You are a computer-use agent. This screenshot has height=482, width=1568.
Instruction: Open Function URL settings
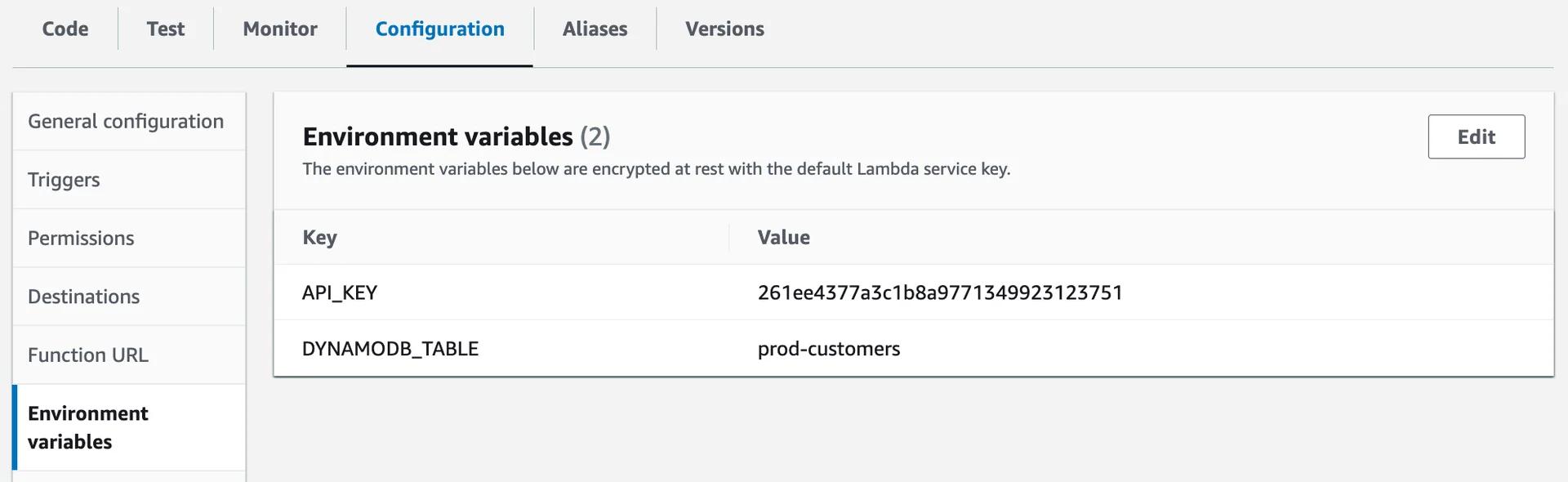coord(88,355)
